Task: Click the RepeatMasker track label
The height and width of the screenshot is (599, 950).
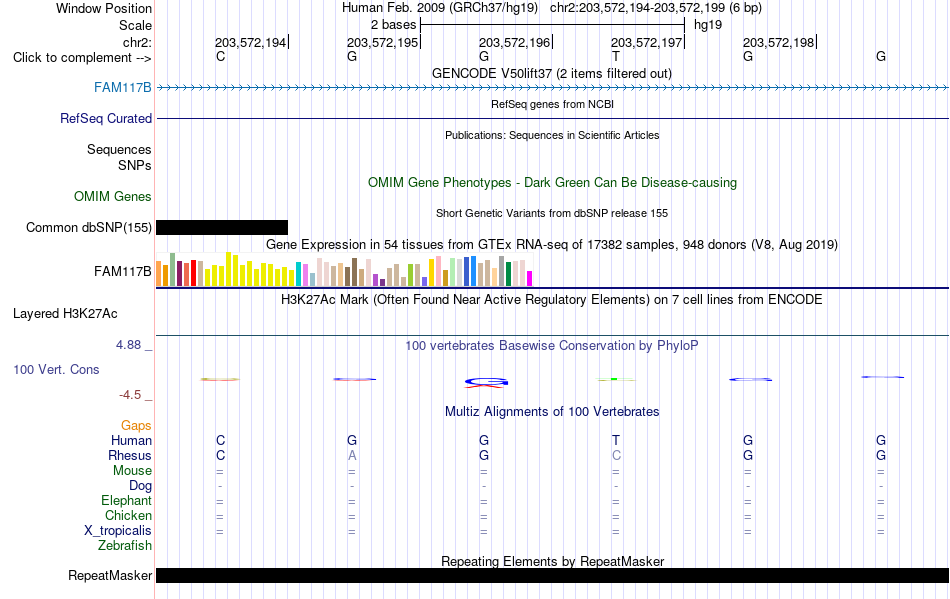Action: click(x=110, y=575)
